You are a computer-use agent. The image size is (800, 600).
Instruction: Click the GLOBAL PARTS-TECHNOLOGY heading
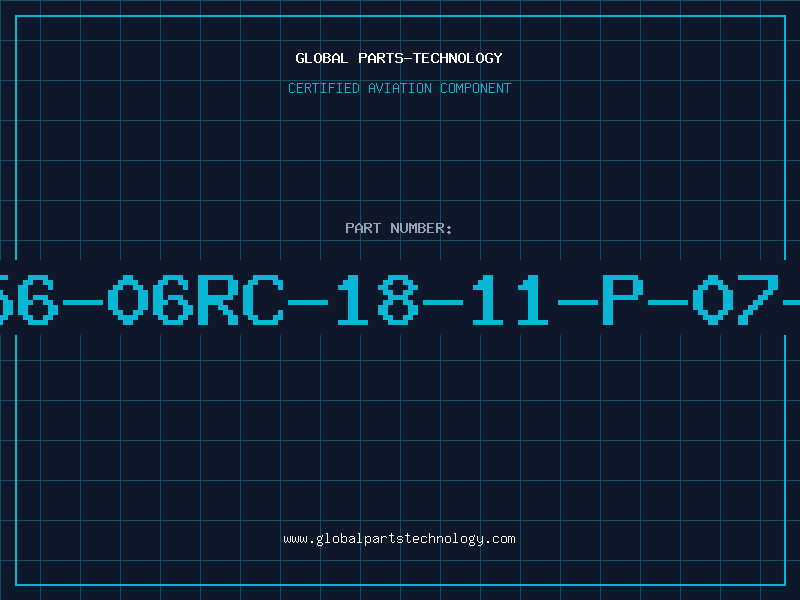(x=399, y=58)
